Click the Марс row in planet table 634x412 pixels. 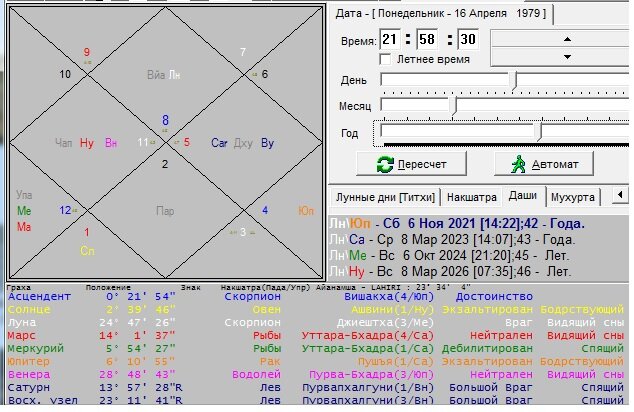(315, 335)
